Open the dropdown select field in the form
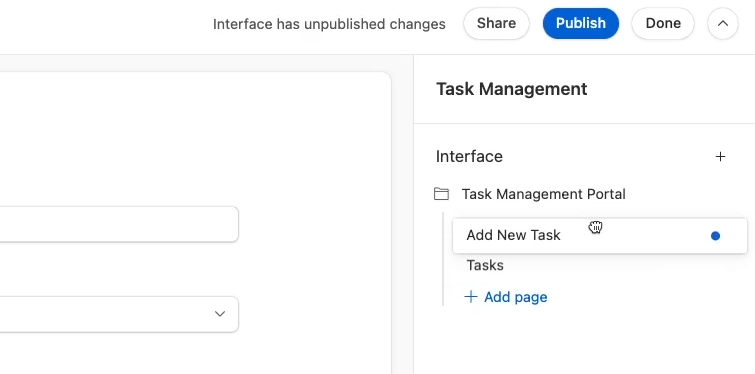The height and width of the screenshot is (374, 755). [x=119, y=314]
